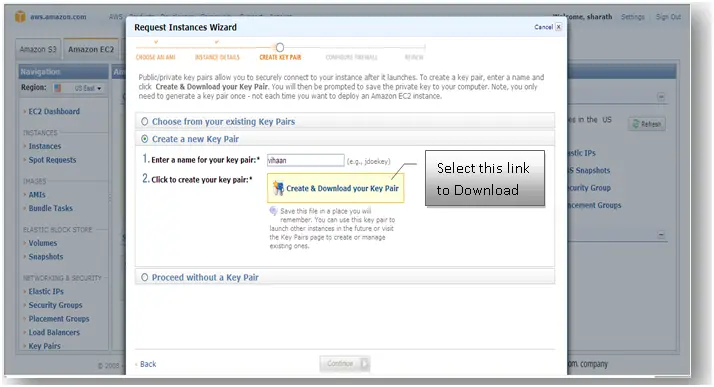Screen dimensions: 714x387
Task: Open Key Pairs in the navigation panel
Action: pos(45,346)
